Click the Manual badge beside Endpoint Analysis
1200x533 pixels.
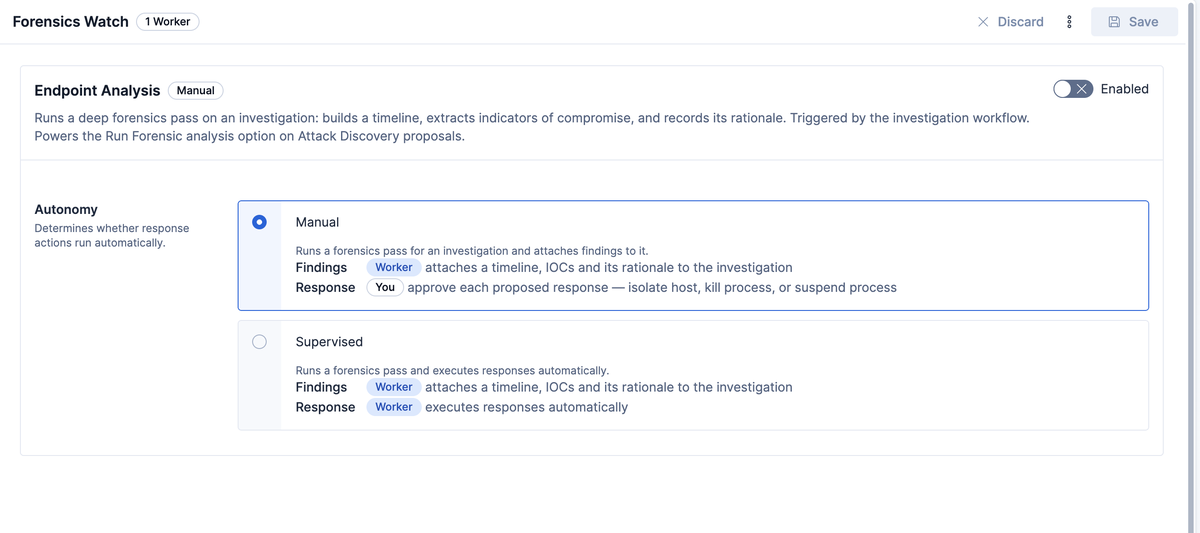coord(196,90)
